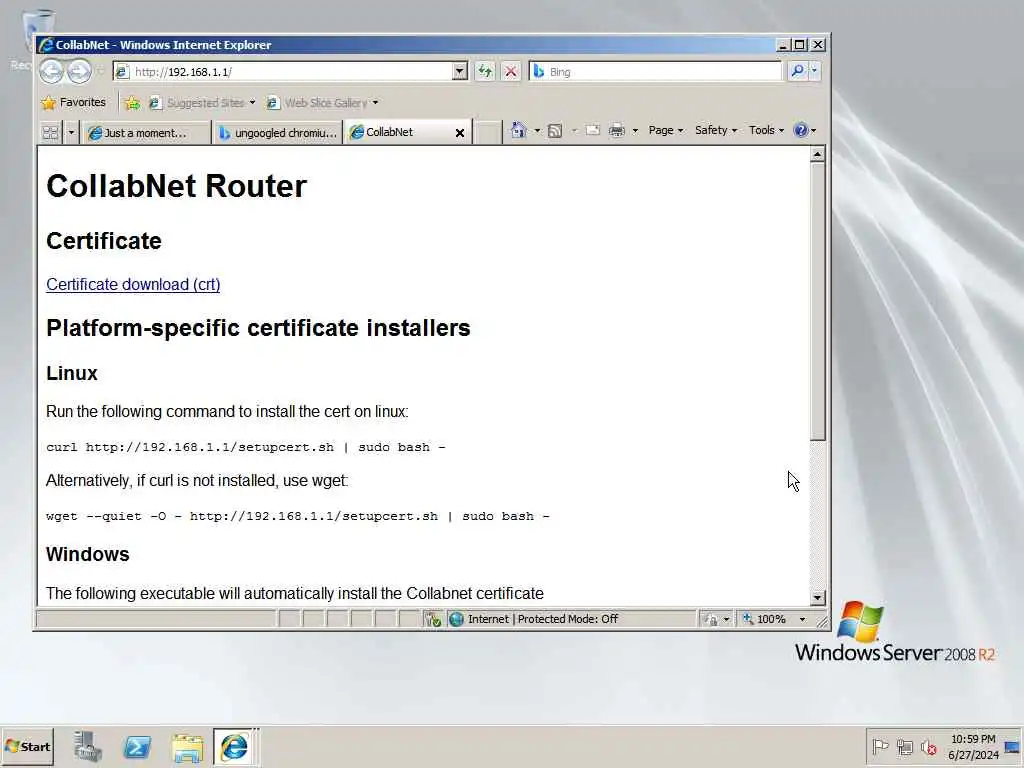
Task: Open the Page menu
Action: 665,130
